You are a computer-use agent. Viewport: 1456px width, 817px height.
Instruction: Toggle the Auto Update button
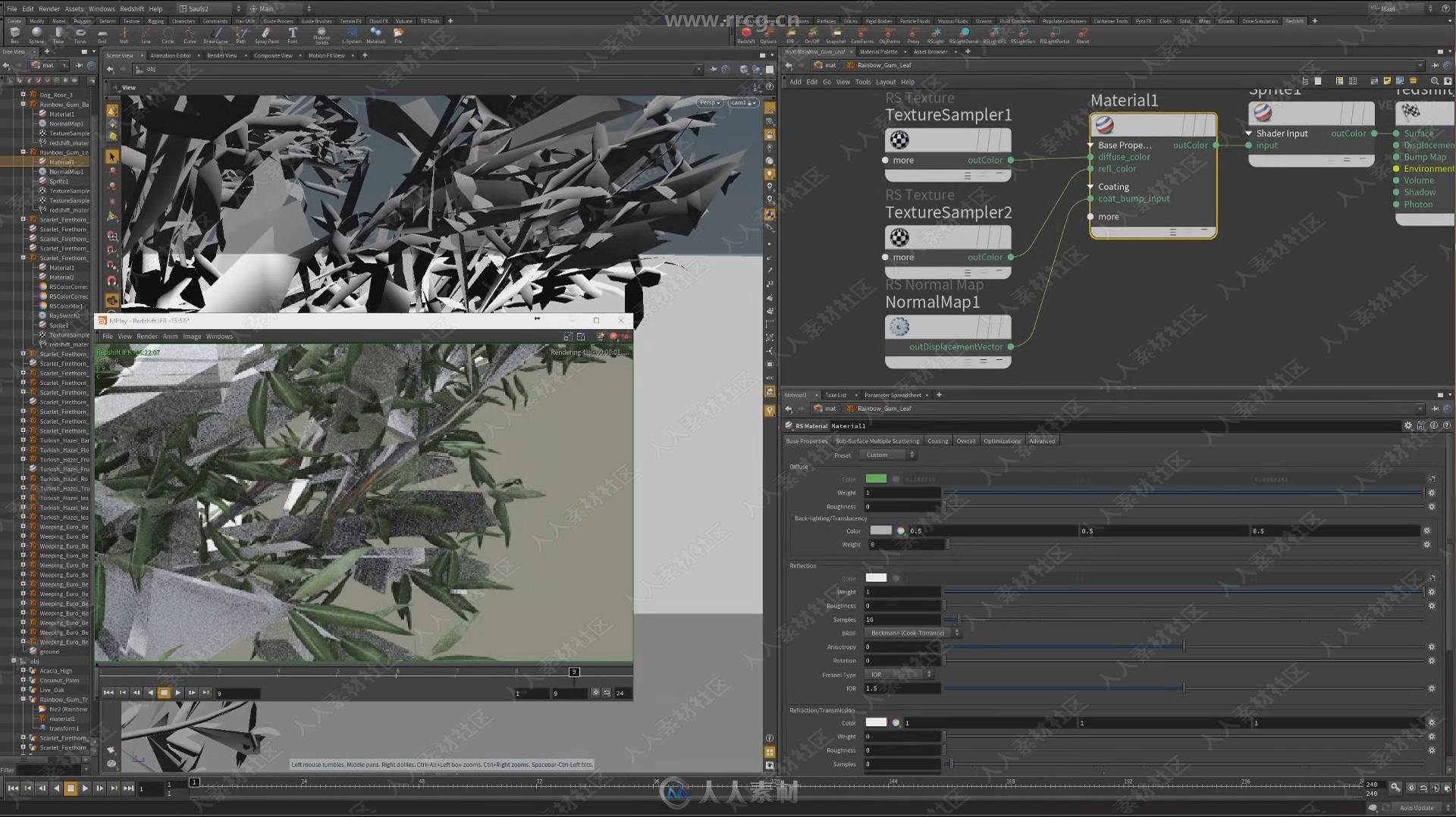click(x=1417, y=808)
